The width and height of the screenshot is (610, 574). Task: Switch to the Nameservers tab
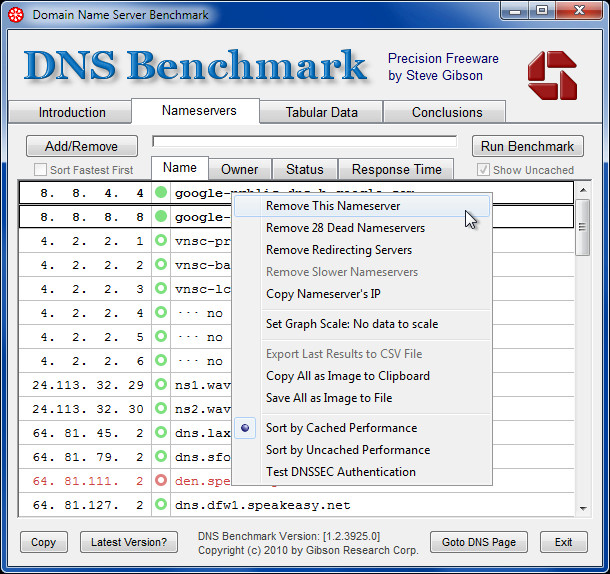[196, 111]
